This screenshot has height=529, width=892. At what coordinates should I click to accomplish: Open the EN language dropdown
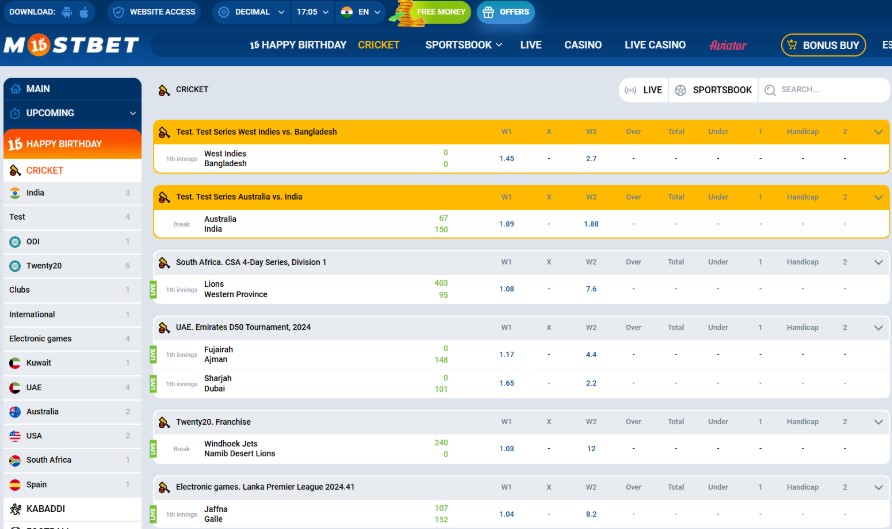[x=361, y=12]
